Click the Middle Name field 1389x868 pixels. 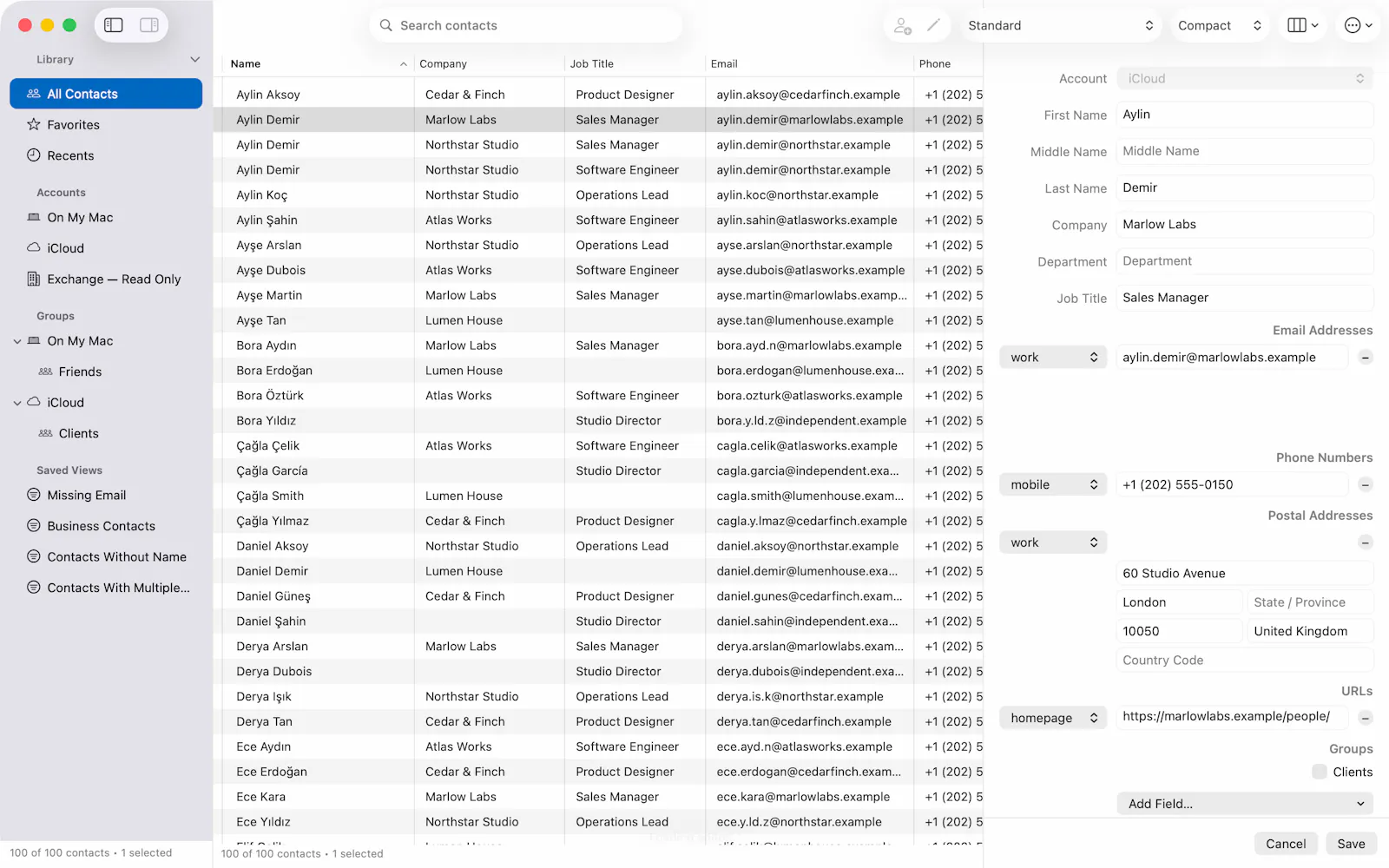pyautogui.click(x=1245, y=151)
